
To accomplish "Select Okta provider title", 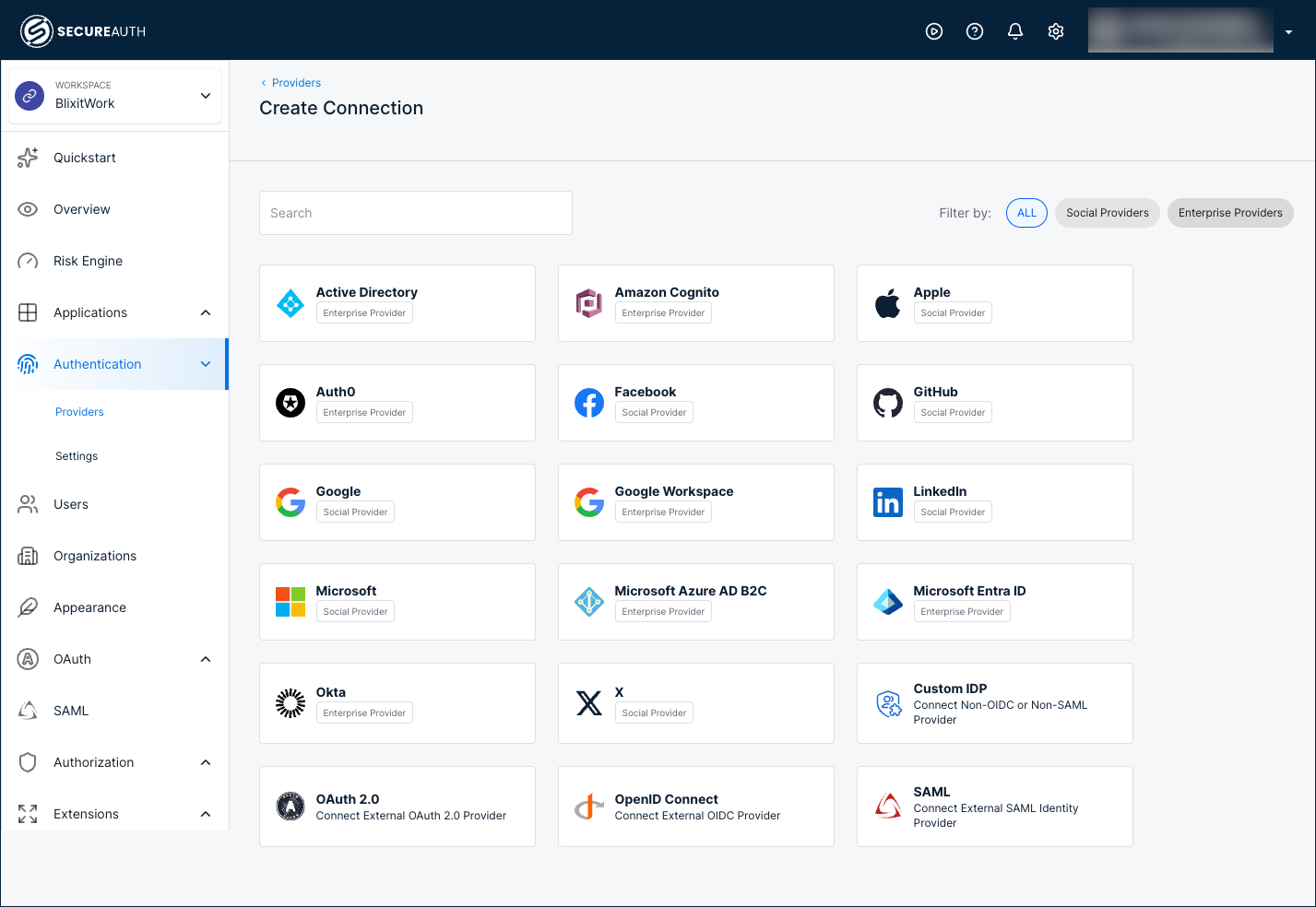I will pos(331,692).
